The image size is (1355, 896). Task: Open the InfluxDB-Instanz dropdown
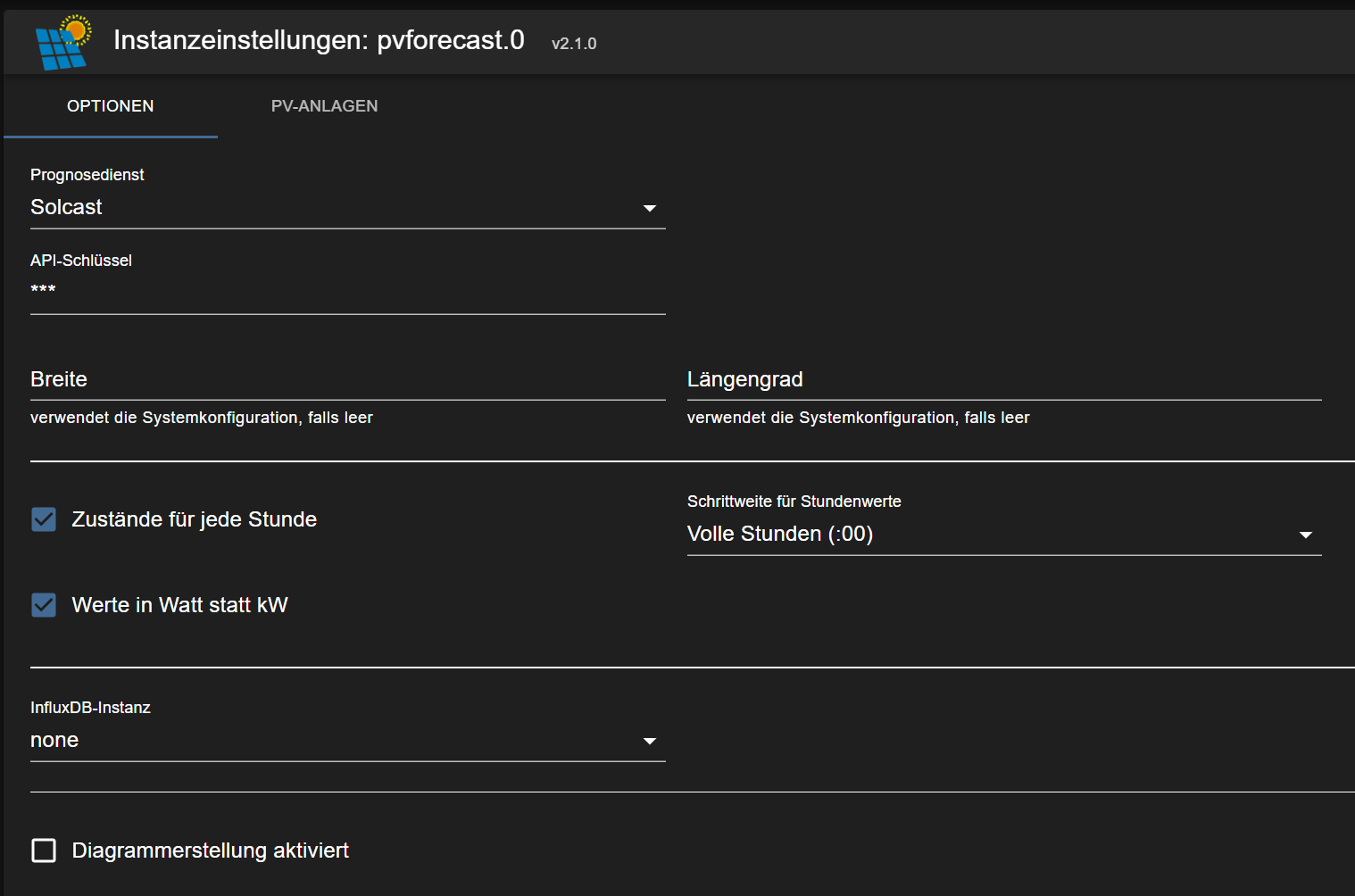click(x=348, y=741)
